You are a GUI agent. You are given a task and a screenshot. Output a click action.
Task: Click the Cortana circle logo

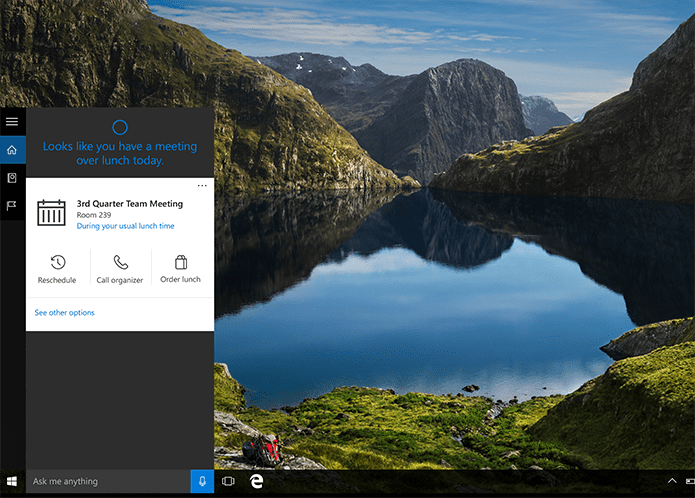(x=120, y=128)
